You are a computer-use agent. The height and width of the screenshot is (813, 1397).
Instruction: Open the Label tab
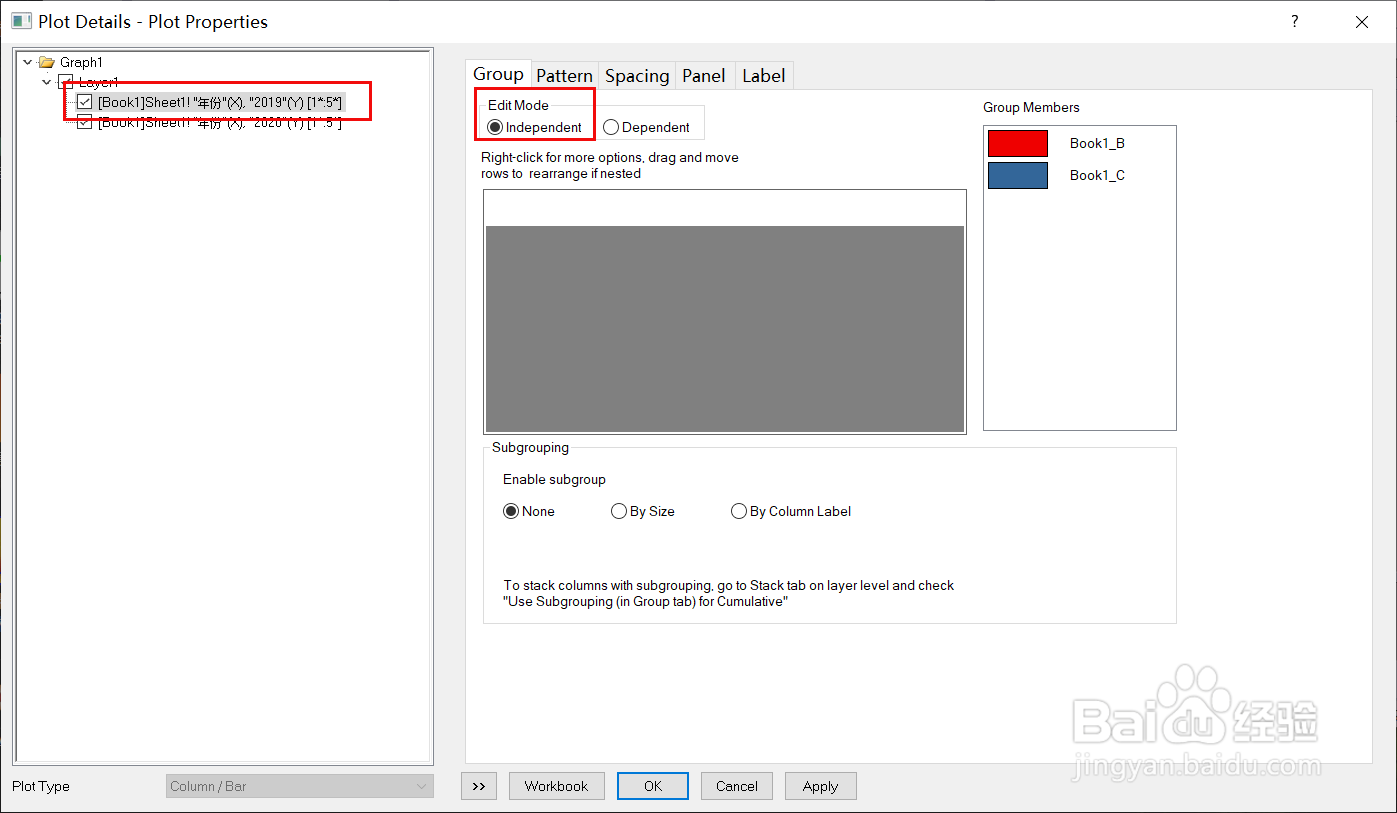point(764,76)
